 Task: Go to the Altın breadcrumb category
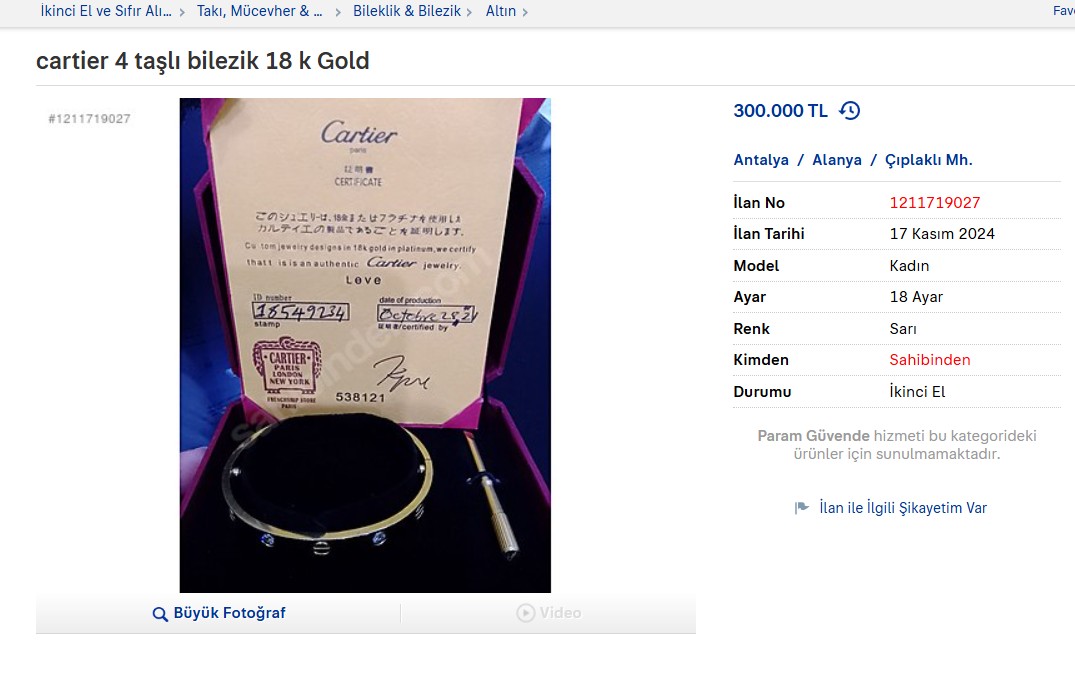coord(500,11)
